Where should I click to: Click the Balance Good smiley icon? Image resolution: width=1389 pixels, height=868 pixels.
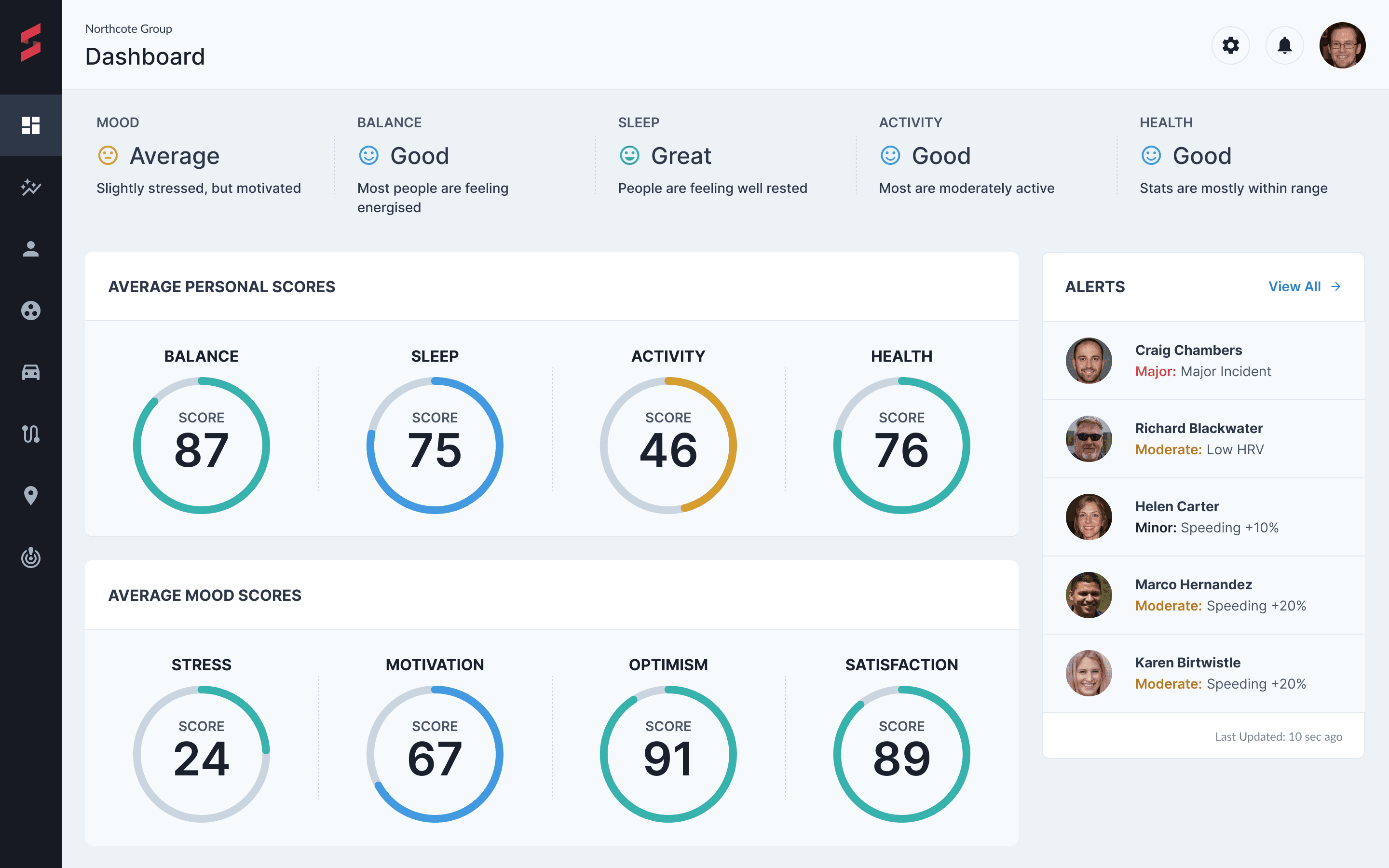[368, 156]
